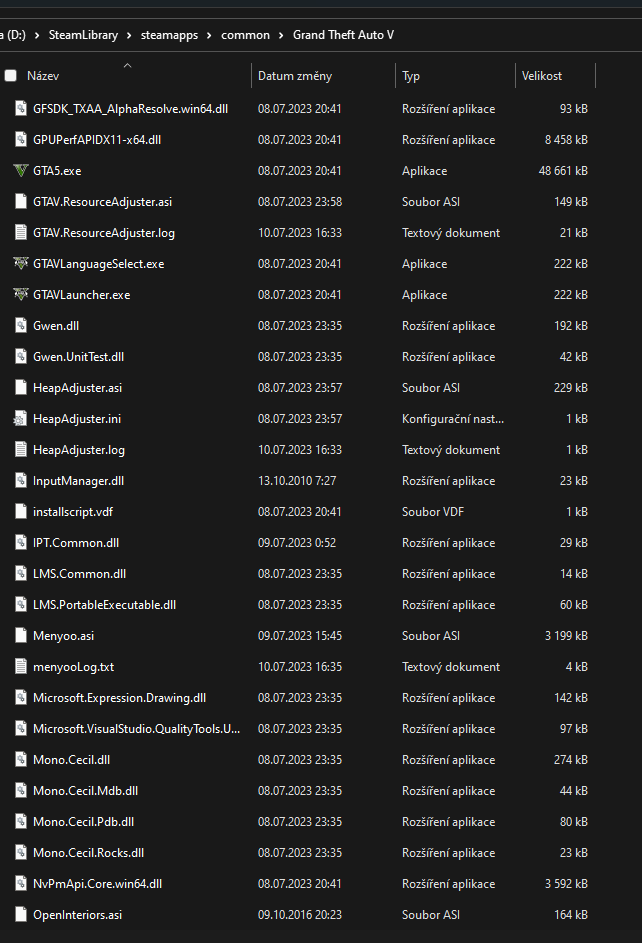Click the Microsoft.Expression.Drawing.dll file icon
642x943 pixels.
(x=20, y=698)
